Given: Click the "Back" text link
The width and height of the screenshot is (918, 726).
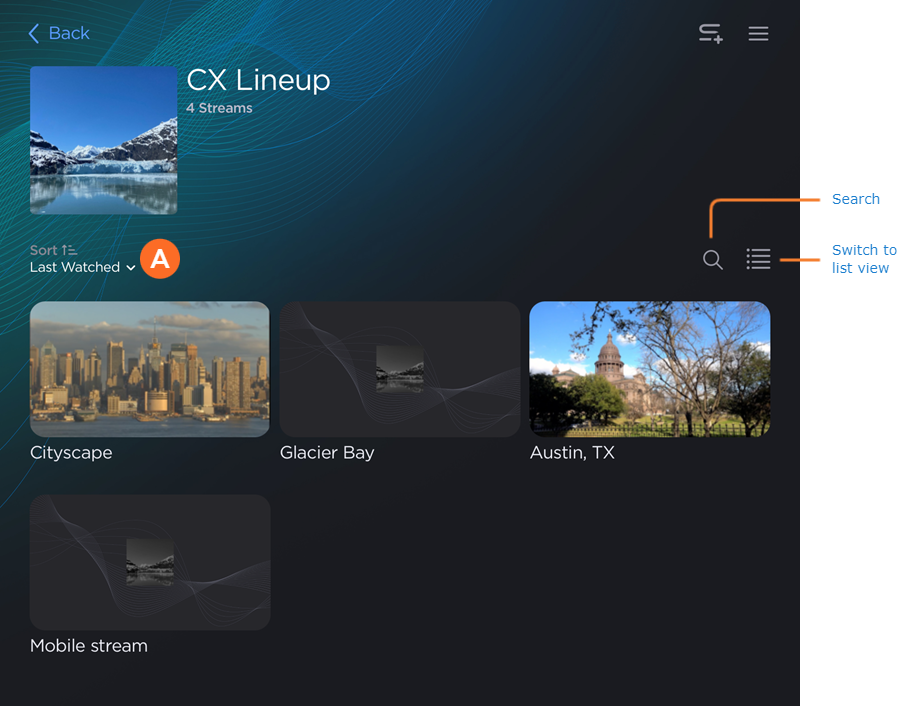Looking at the screenshot, I should click(69, 34).
